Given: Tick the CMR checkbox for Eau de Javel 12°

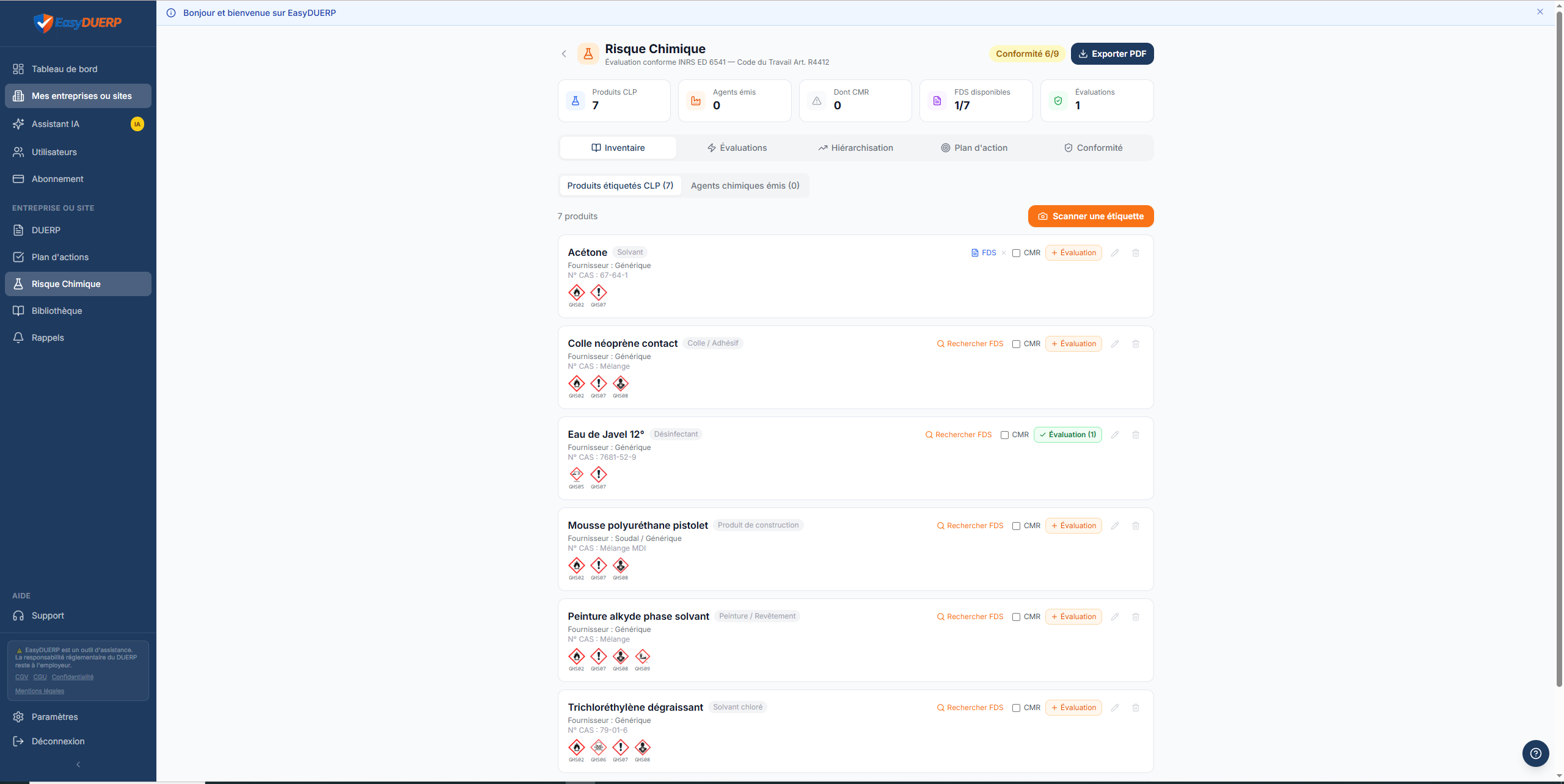Looking at the screenshot, I should (x=1004, y=435).
